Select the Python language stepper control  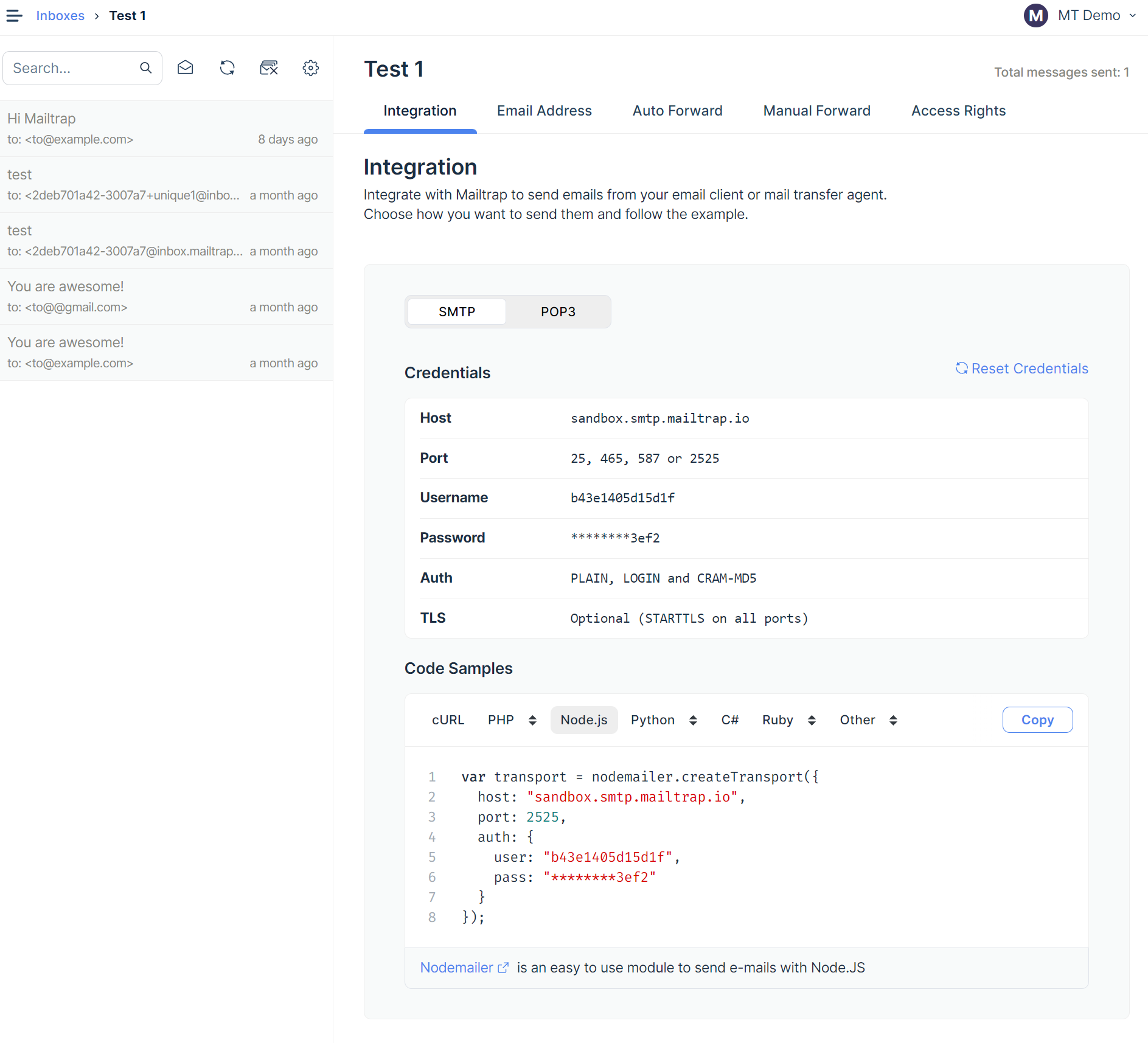[694, 719]
